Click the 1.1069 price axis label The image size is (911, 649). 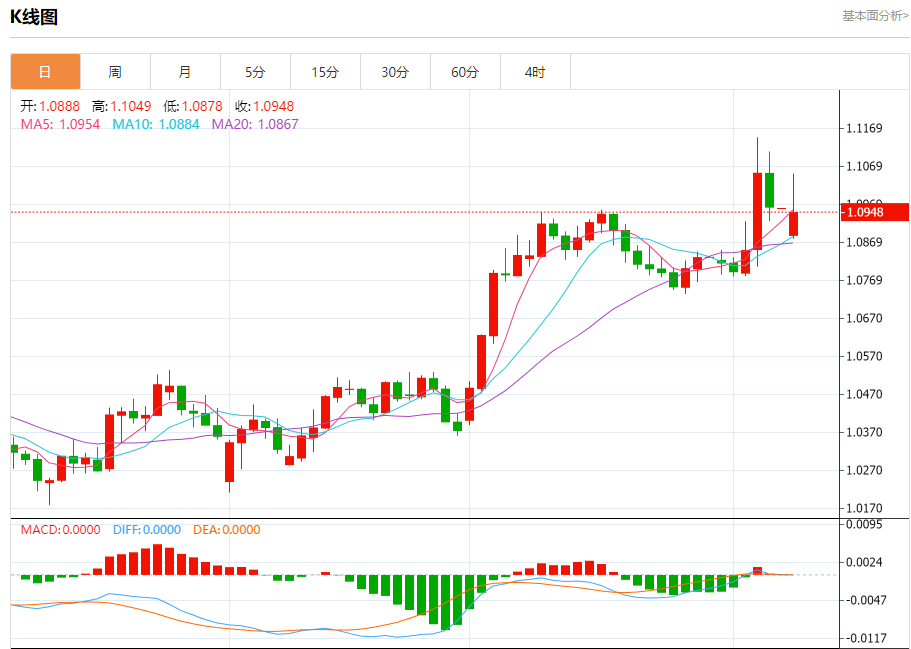point(865,167)
